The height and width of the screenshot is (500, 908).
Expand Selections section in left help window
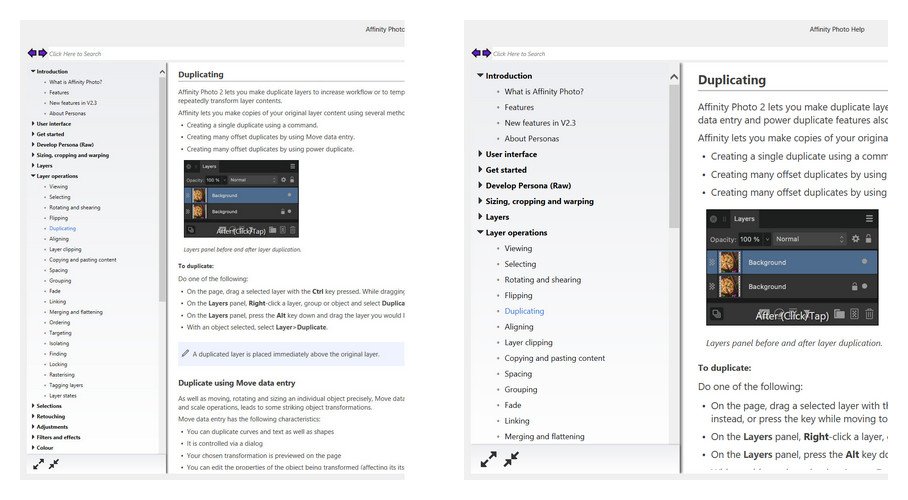click(x=33, y=406)
